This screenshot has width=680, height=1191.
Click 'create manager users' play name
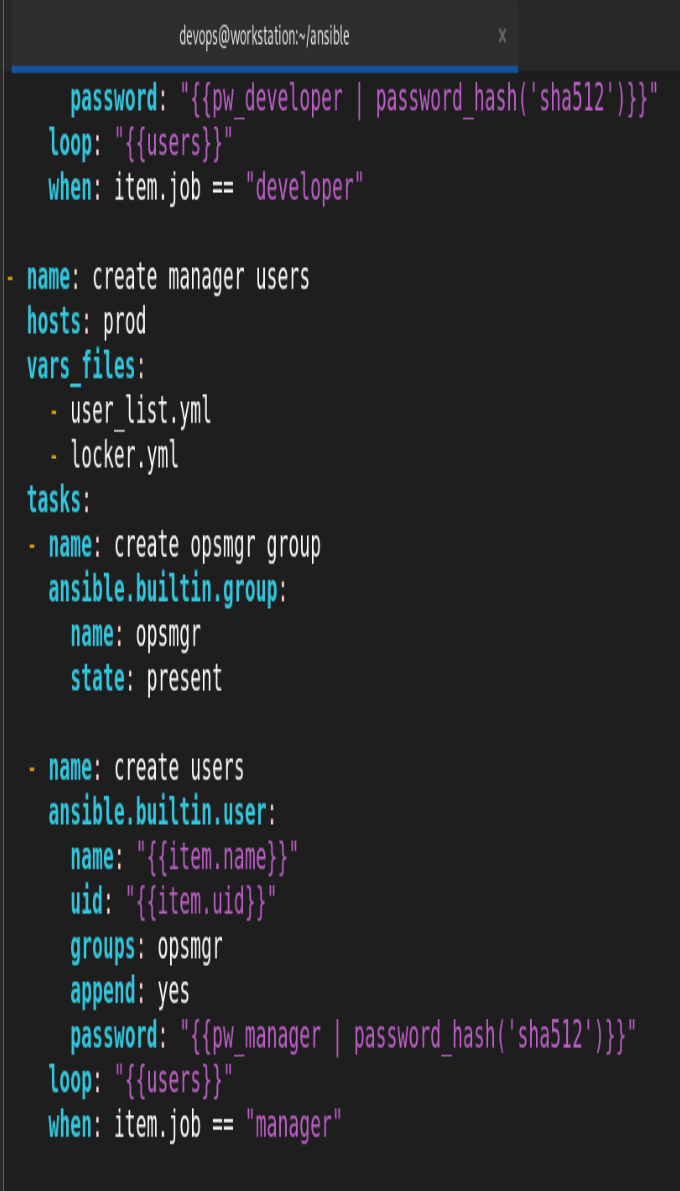click(201, 278)
